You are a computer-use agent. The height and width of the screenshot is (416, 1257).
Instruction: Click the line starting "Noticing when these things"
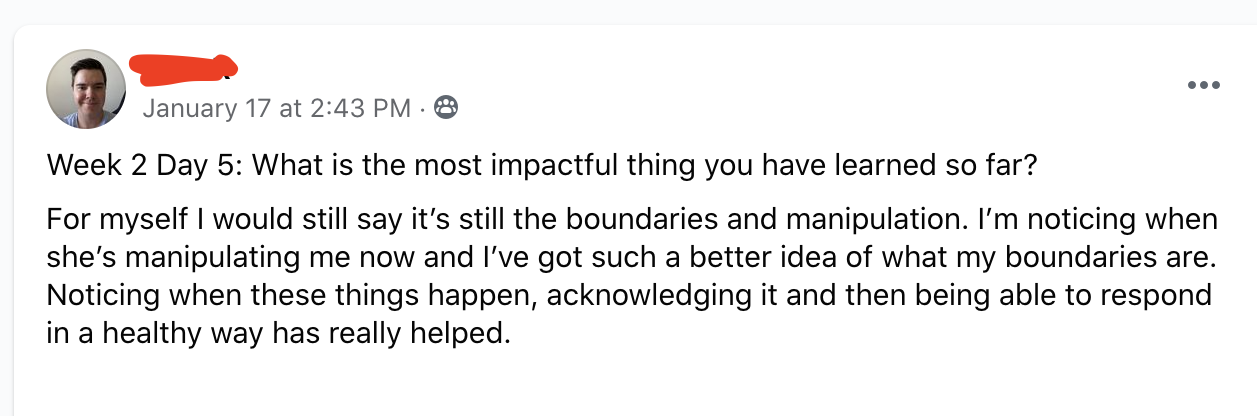630,295
